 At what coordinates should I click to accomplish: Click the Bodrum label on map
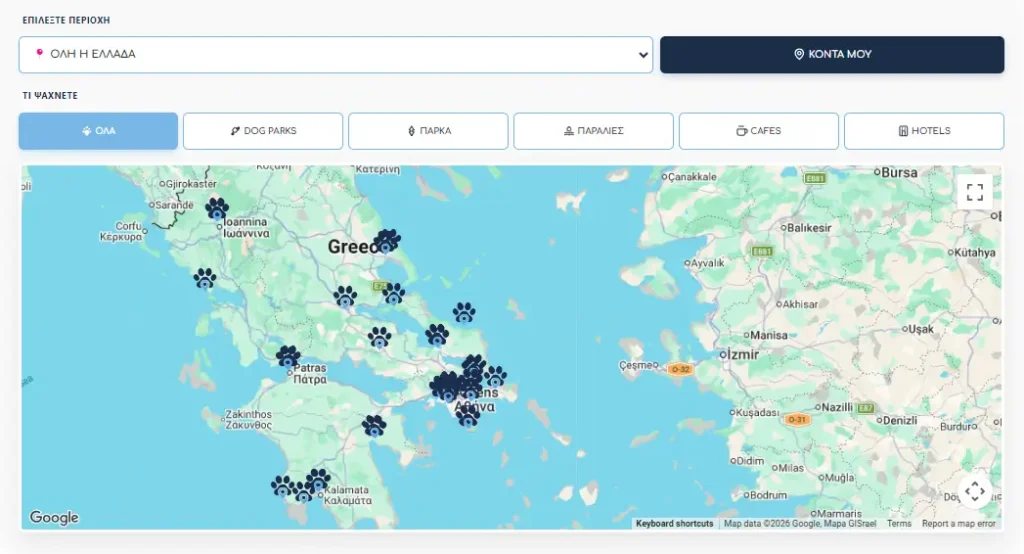(769, 495)
